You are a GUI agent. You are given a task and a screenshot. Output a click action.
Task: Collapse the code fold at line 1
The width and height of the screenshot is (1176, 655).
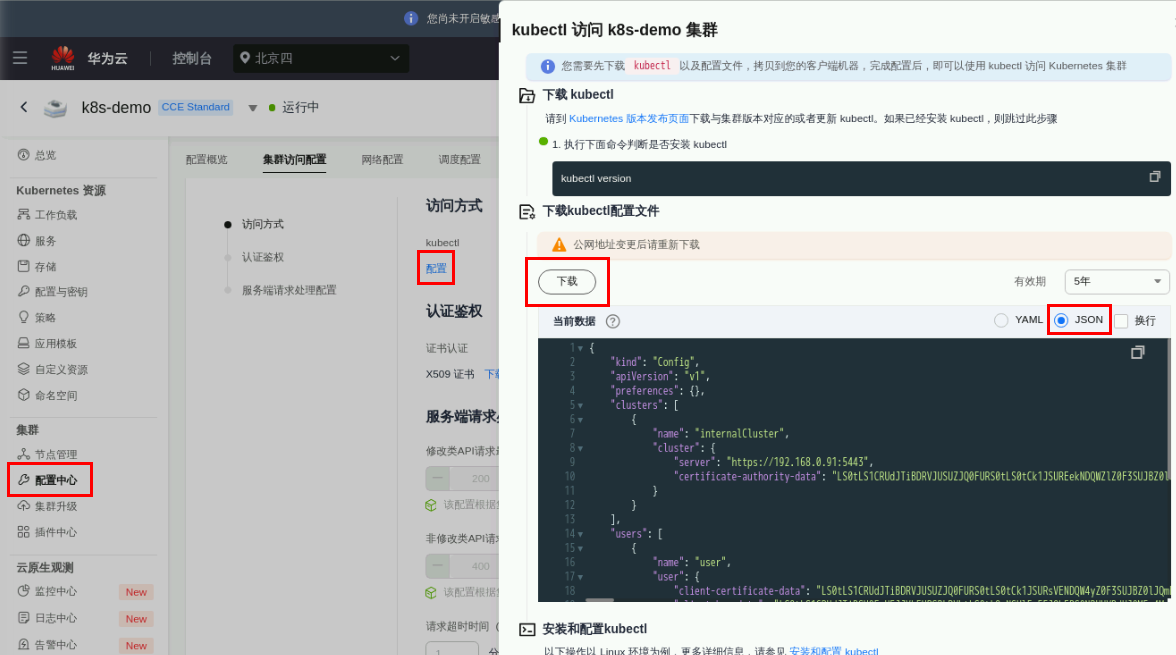coord(580,348)
